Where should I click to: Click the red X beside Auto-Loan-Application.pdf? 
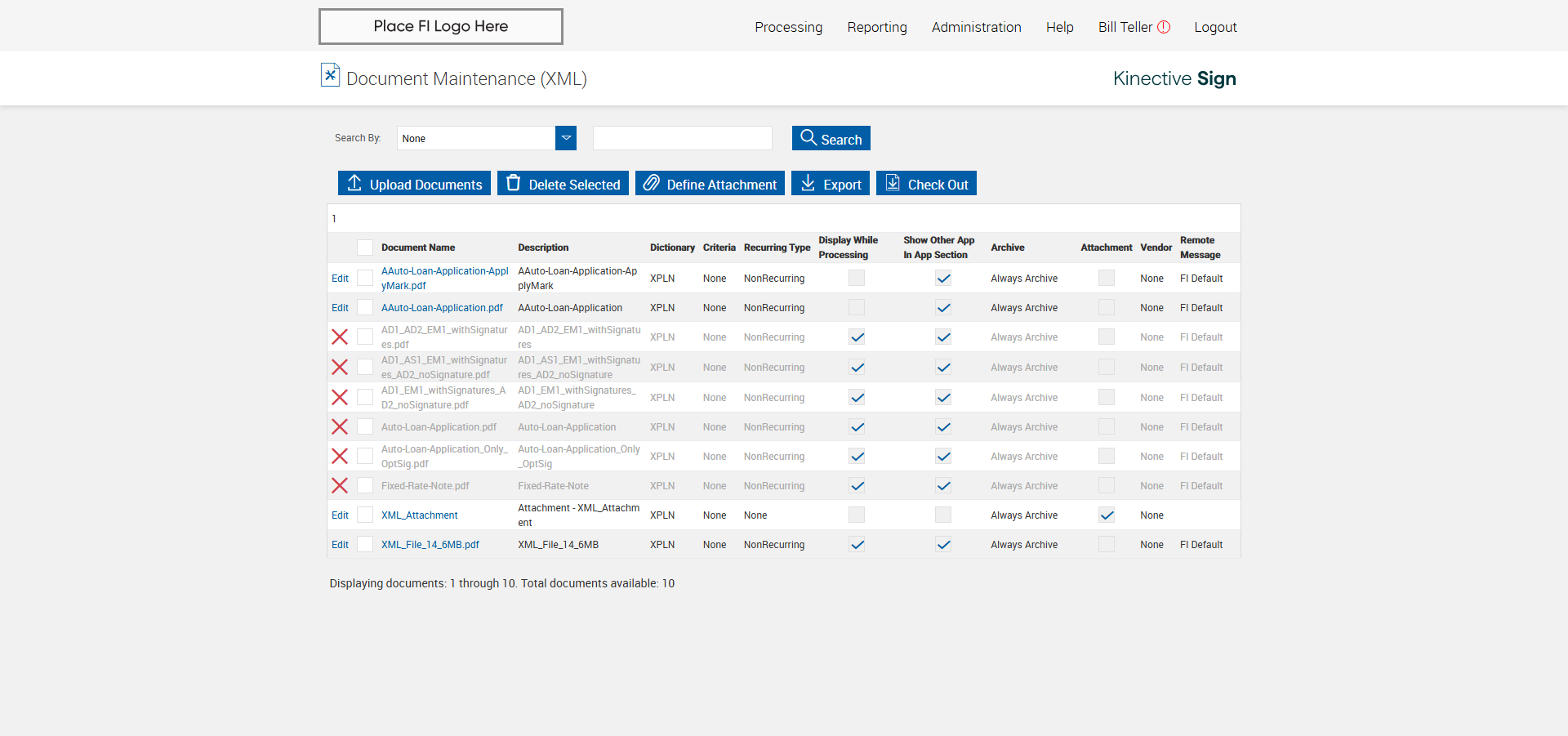click(340, 427)
